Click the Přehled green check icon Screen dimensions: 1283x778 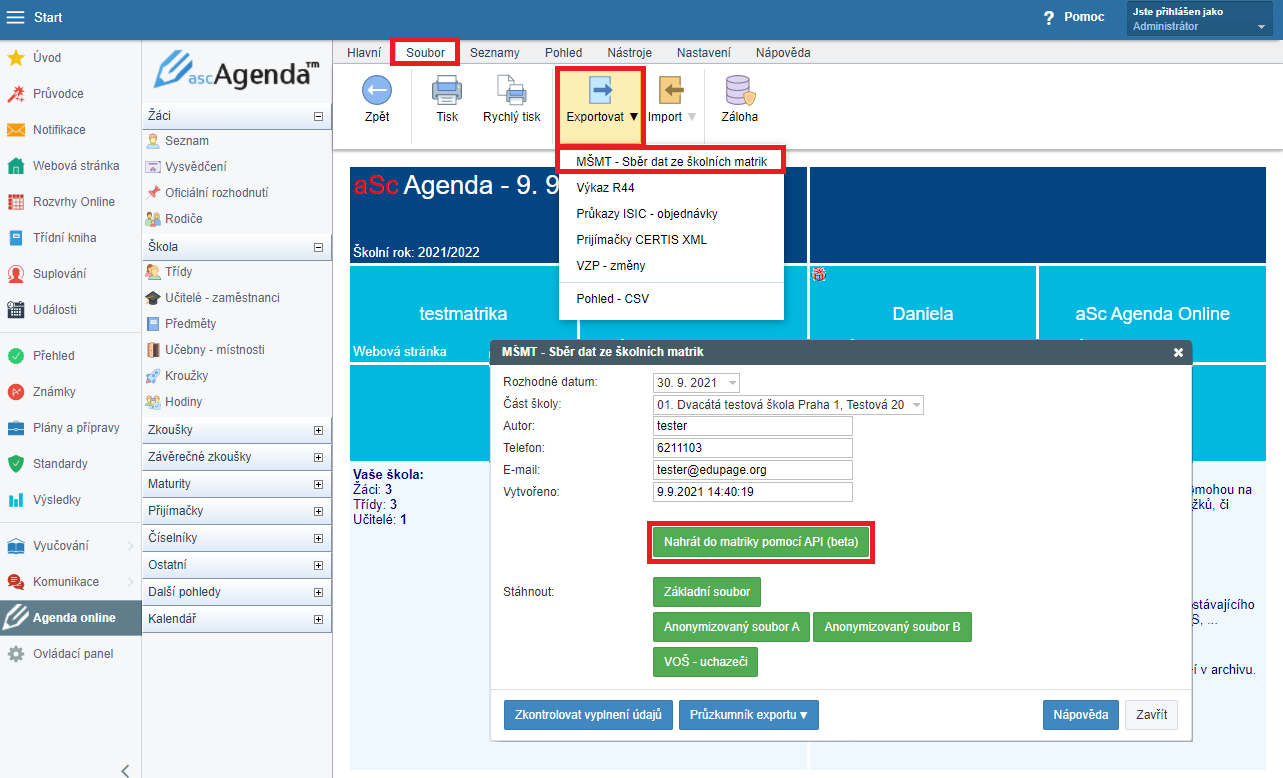(16, 356)
